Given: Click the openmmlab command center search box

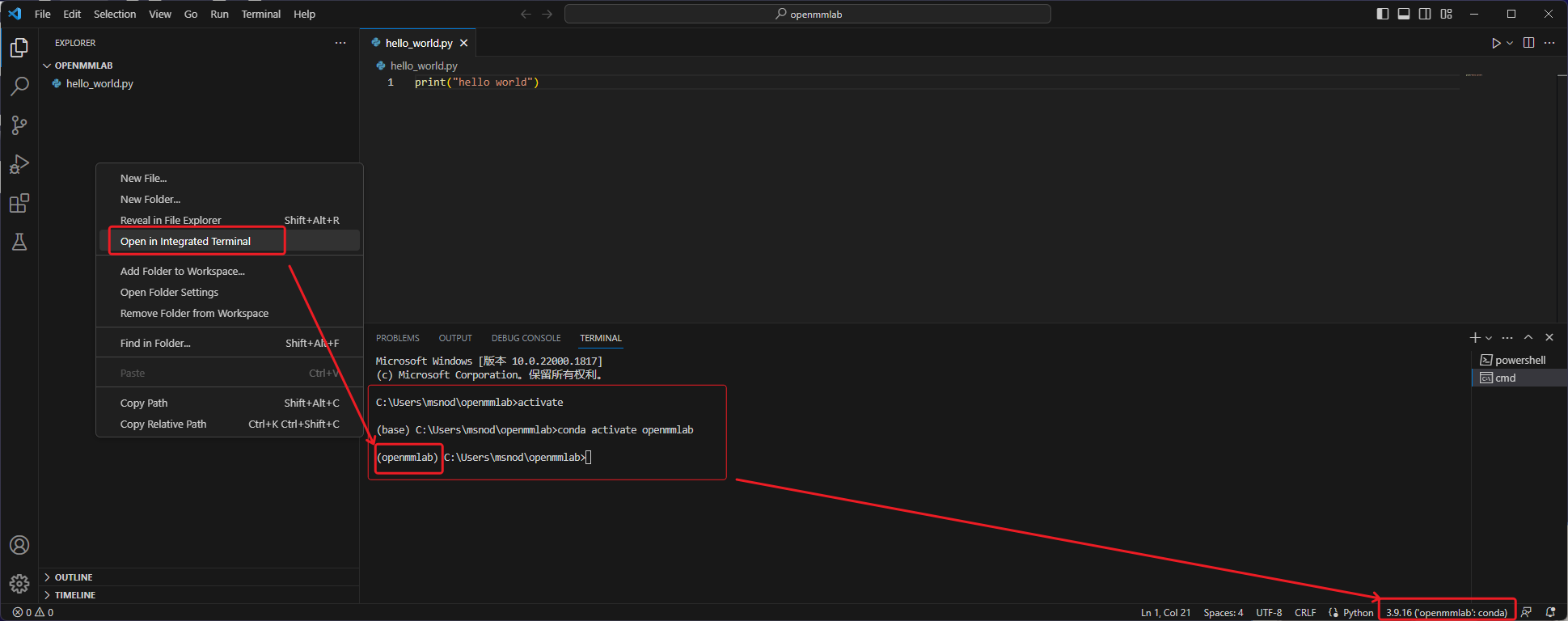Looking at the screenshot, I should click(807, 14).
